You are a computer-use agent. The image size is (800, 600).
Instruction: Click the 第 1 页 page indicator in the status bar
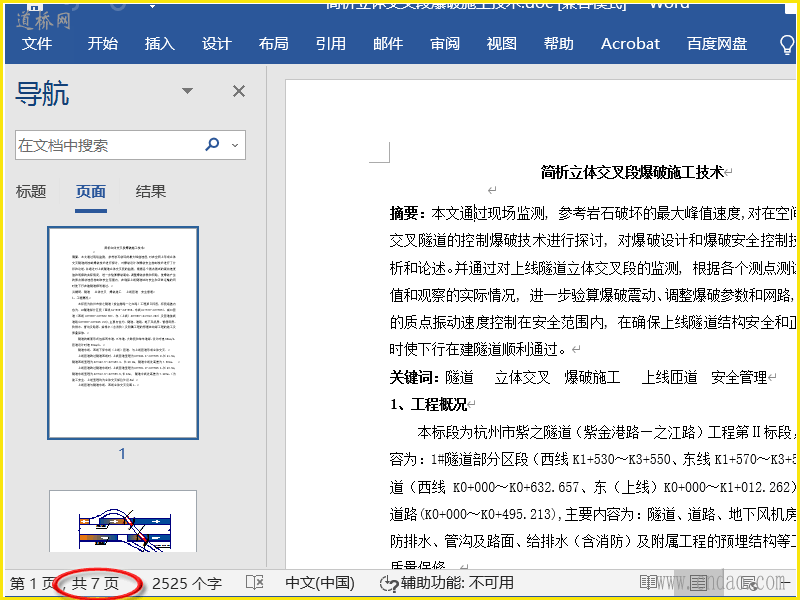point(32,583)
